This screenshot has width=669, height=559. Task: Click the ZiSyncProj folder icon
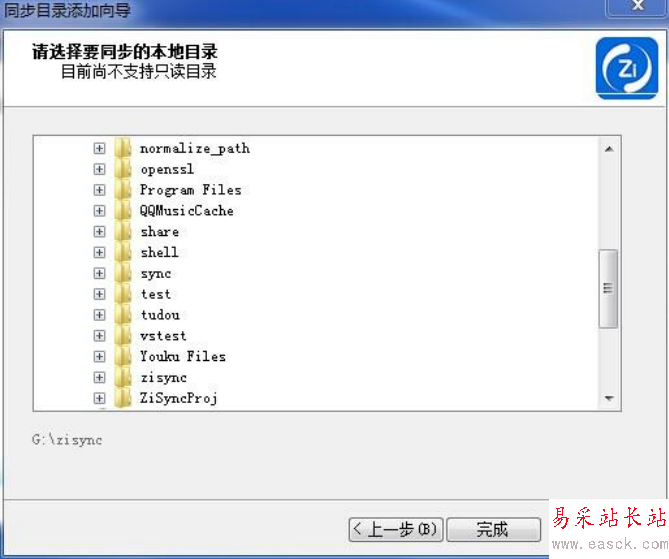pos(123,398)
